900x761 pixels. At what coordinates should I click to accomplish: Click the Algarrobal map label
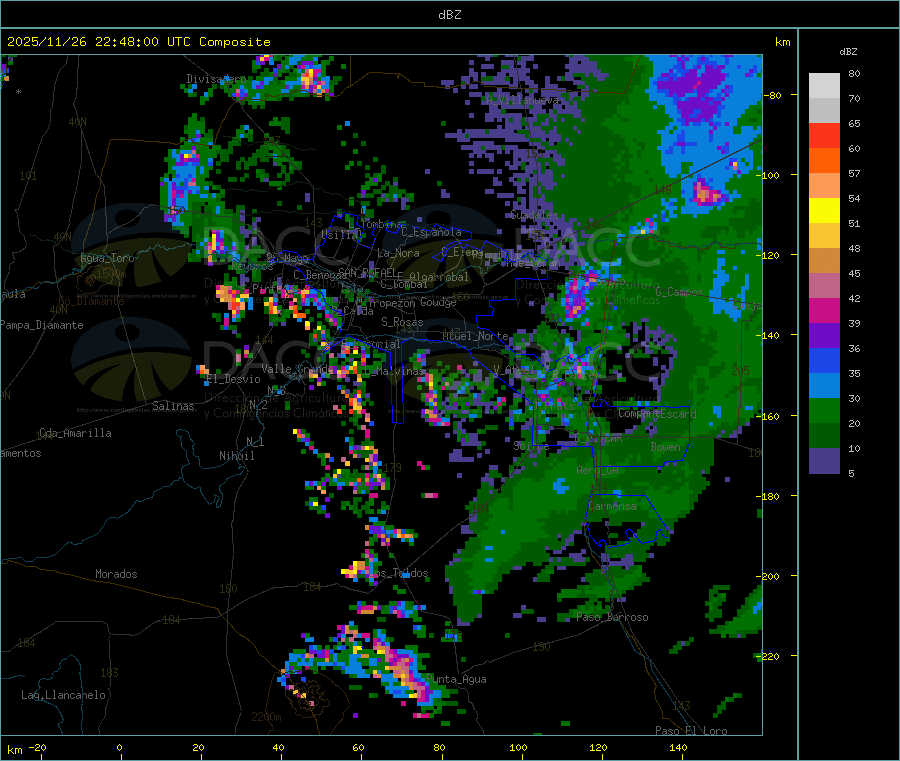coord(439,278)
